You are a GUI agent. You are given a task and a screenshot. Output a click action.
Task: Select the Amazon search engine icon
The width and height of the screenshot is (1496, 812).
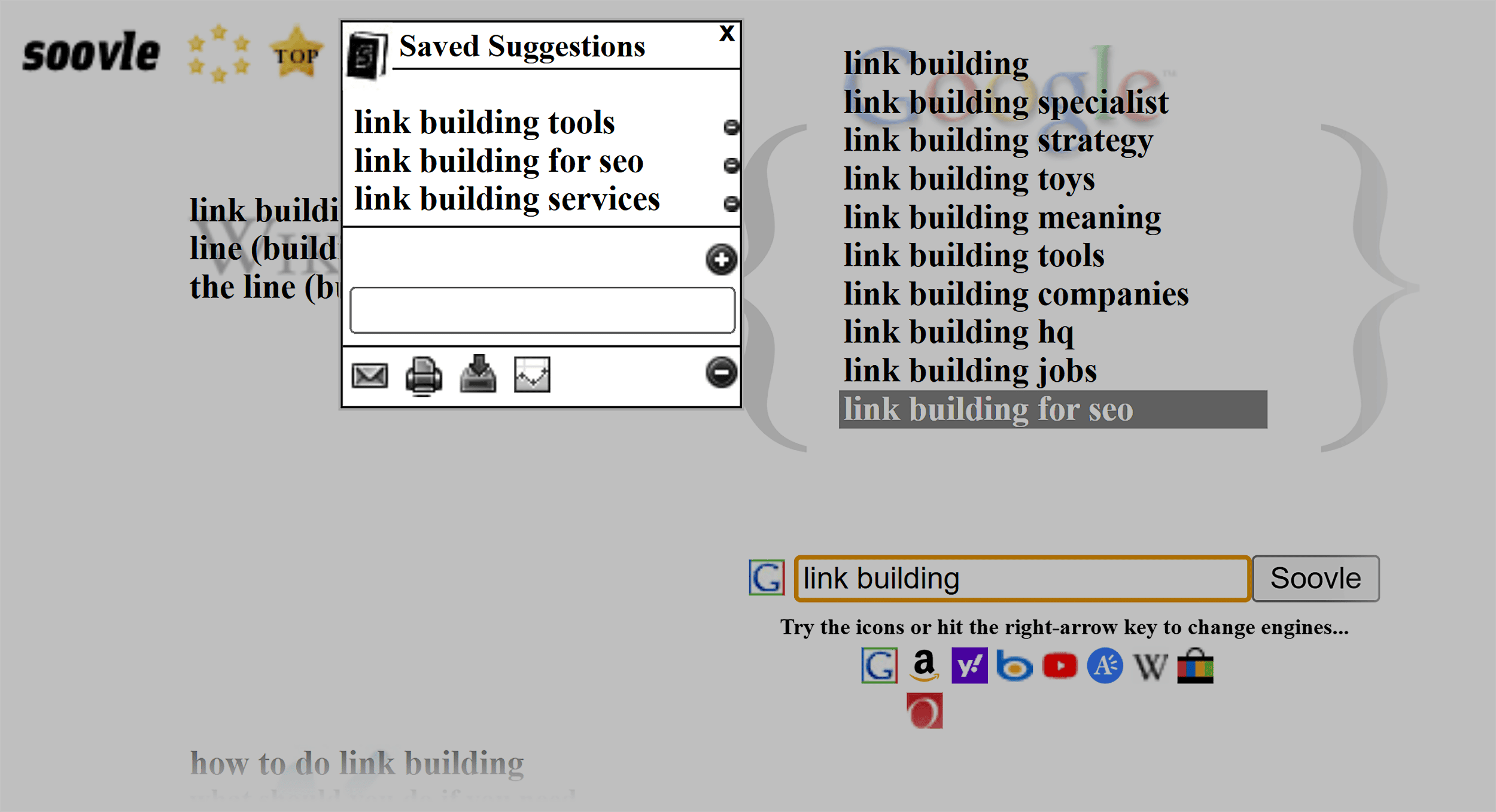[924, 666]
